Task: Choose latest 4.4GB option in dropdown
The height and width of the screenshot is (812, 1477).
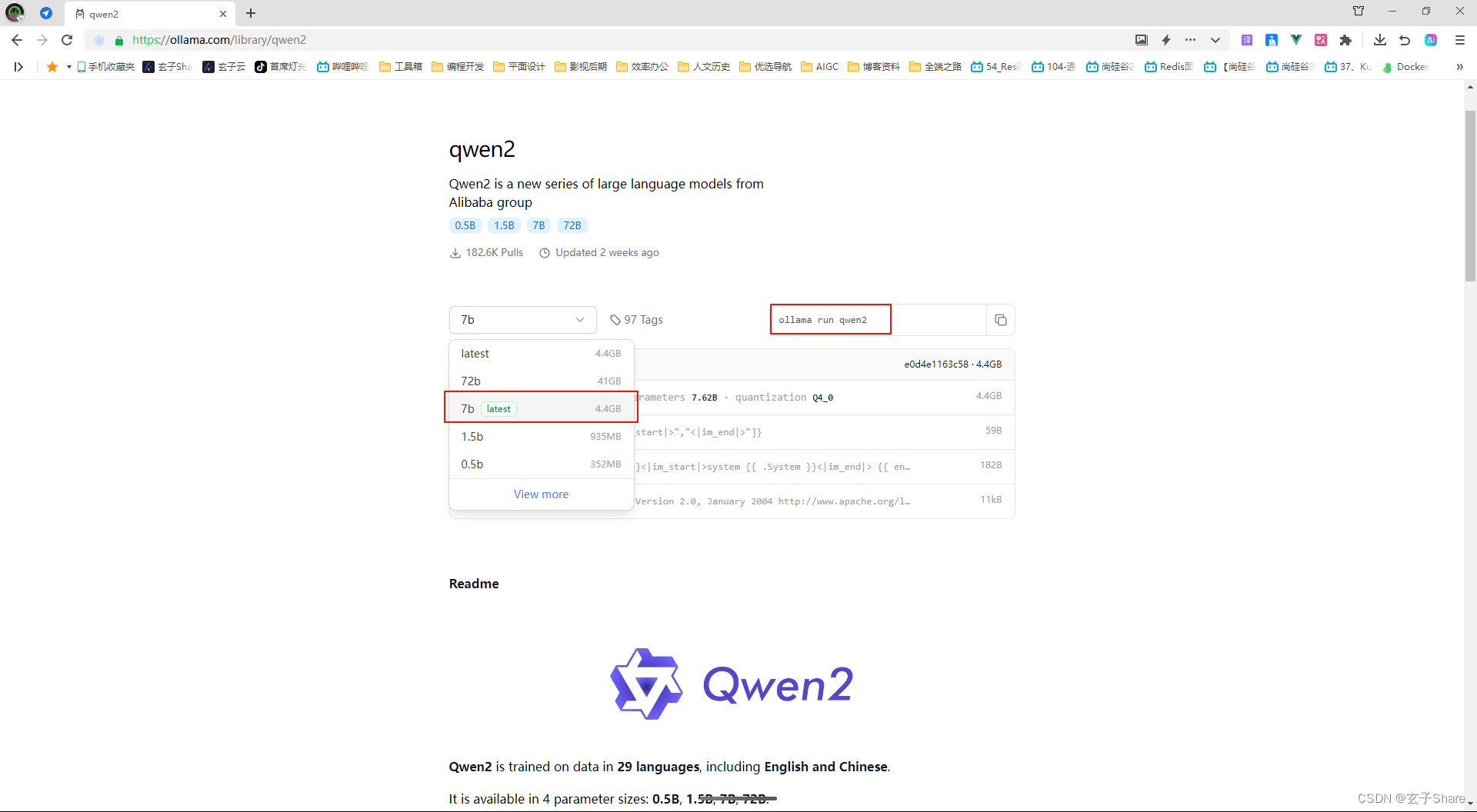Action: tap(541, 354)
